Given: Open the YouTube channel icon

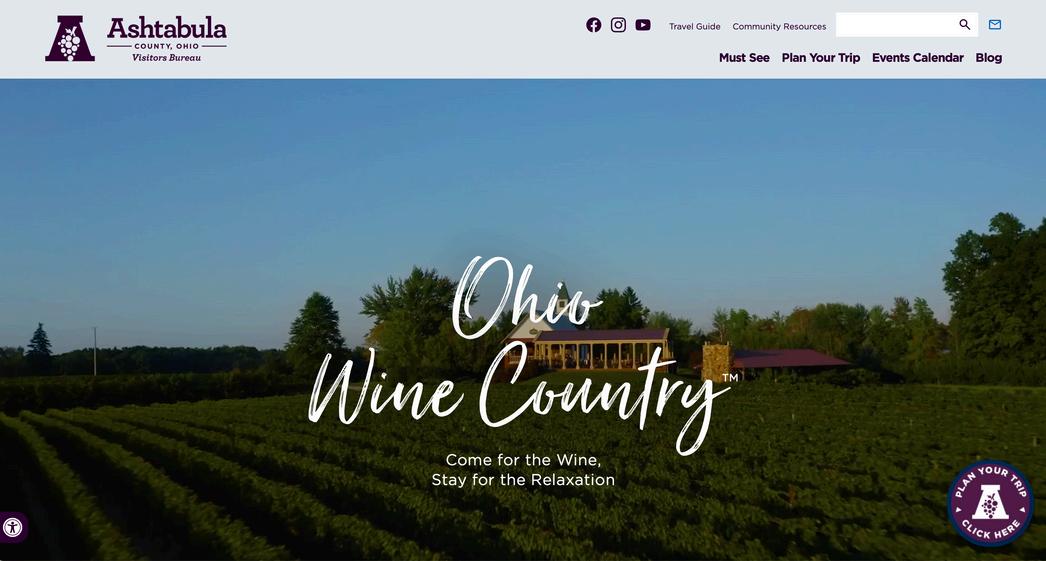Looking at the screenshot, I should pos(643,25).
